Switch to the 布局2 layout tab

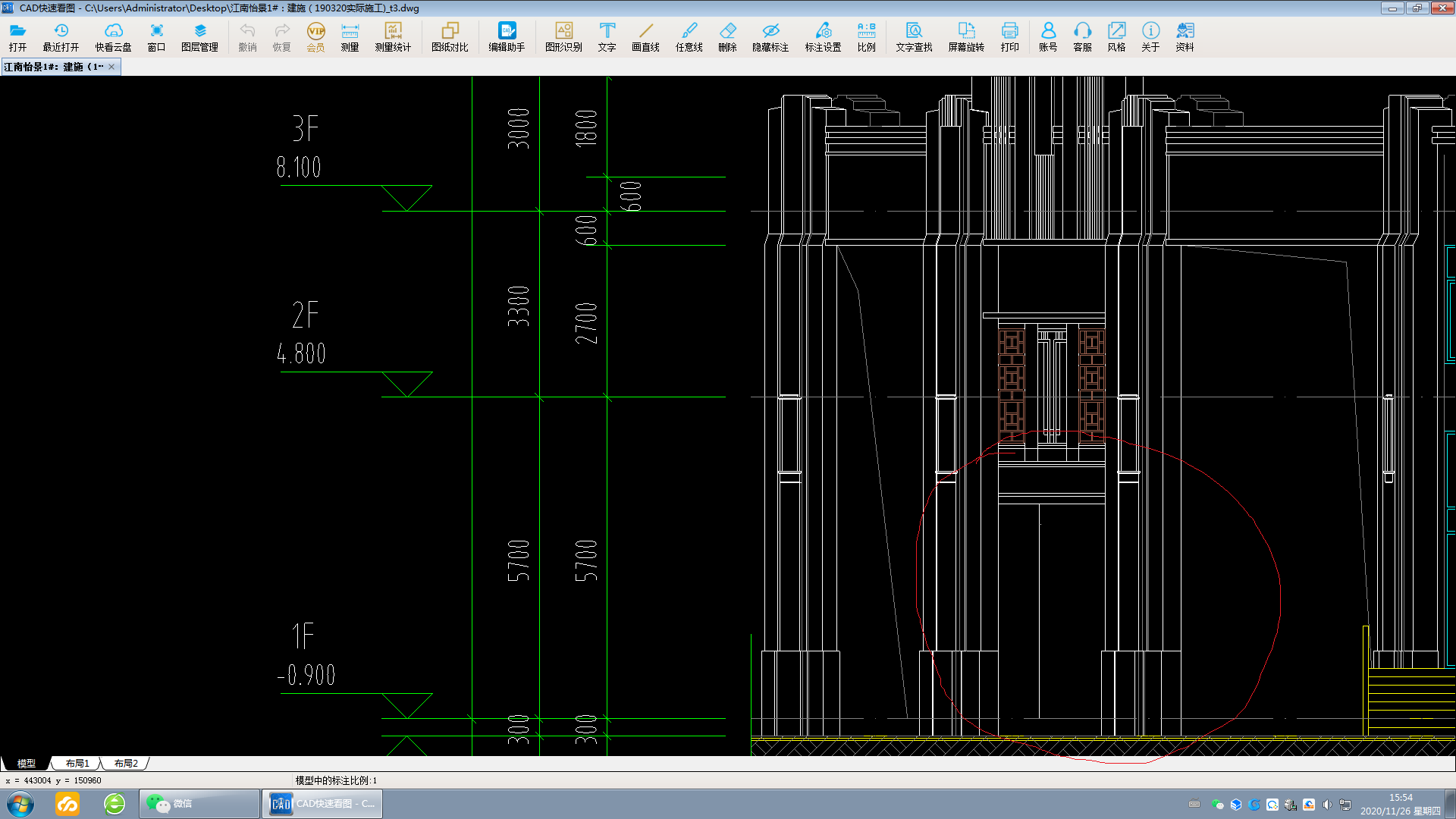[126, 764]
